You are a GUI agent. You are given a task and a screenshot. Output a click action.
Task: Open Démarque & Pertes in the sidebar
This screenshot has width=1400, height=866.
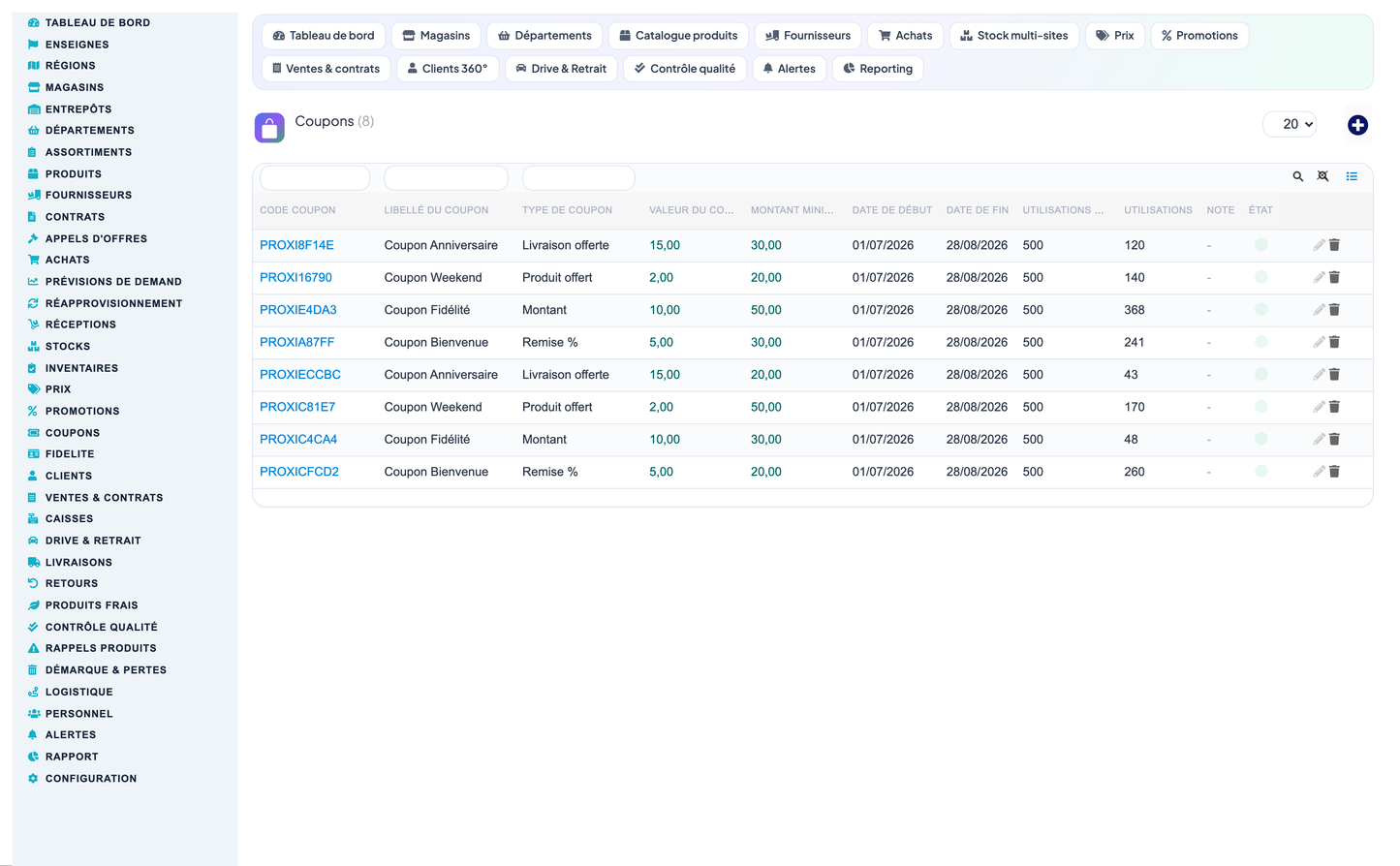[x=106, y=670]
